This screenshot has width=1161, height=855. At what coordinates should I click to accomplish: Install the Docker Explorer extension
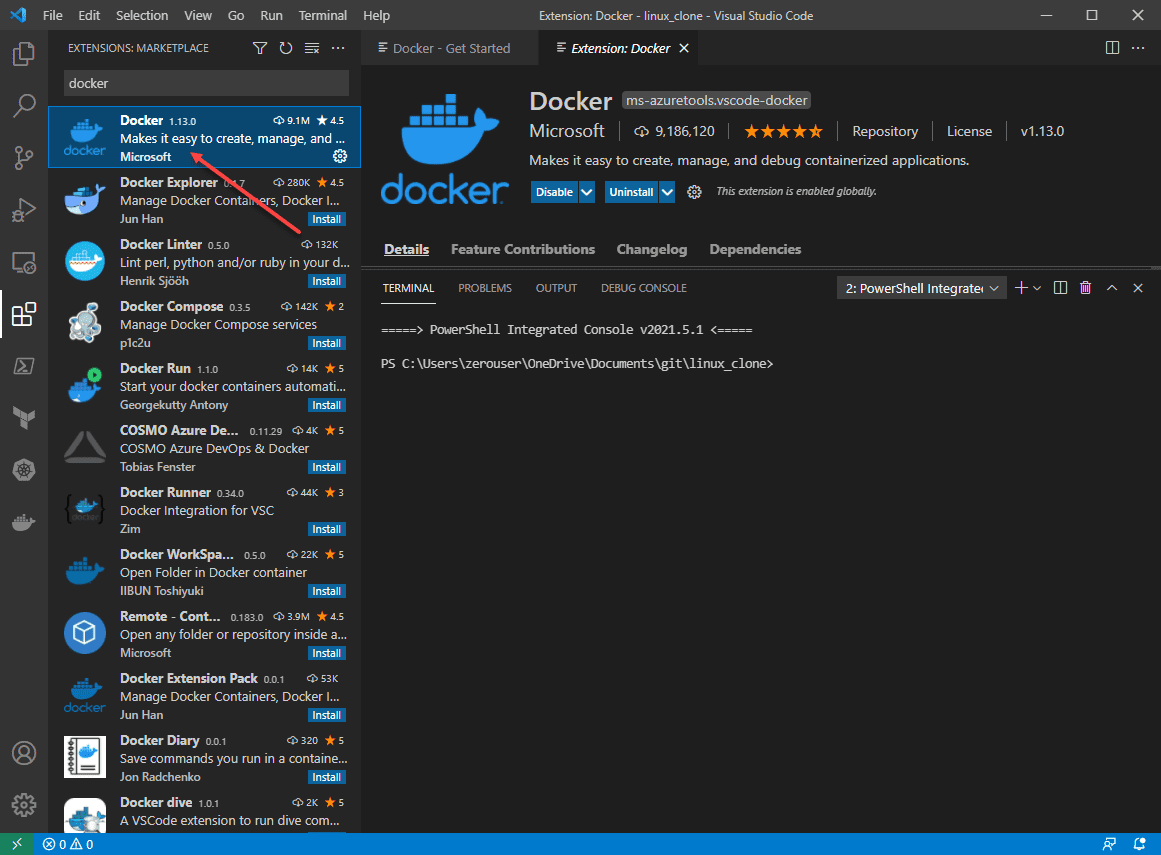tap(326, 219)
